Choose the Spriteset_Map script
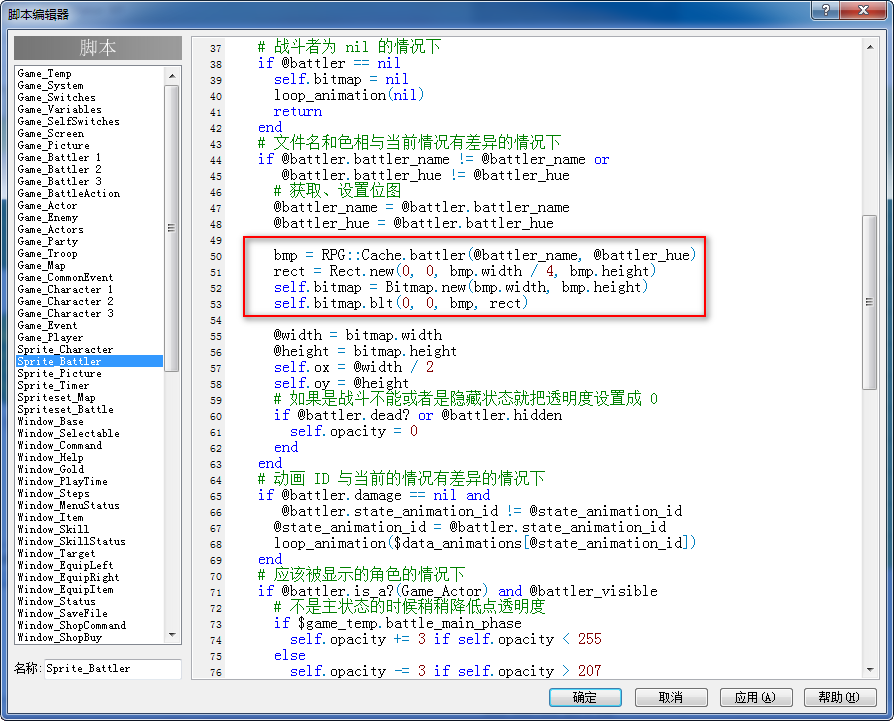This screenshot has height=721, width=894. click(56, 397)
